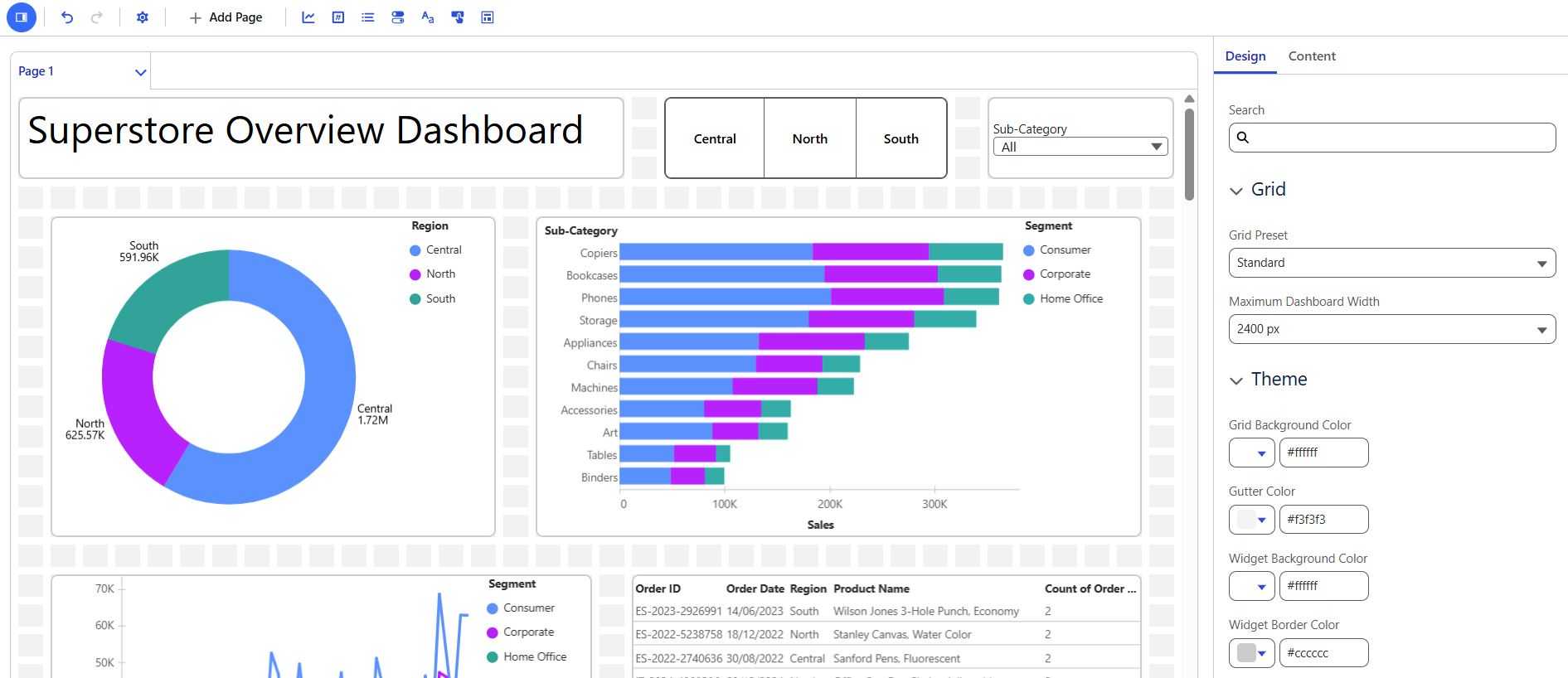Toggle the side panel button
1568x678 pixels.
[22, 17]
